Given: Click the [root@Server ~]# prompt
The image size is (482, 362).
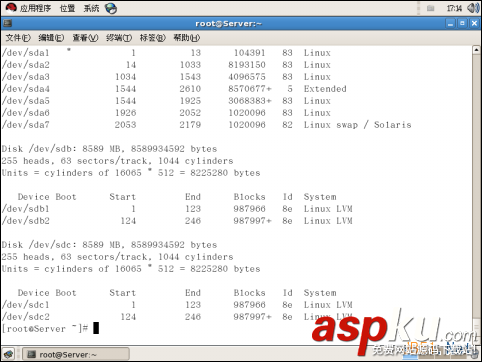Looking at the screenshot, I should pos(45,329).
